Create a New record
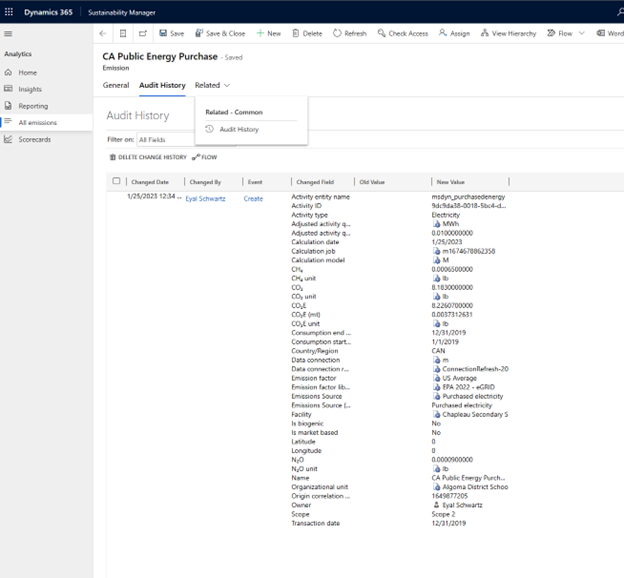The image size is (624, 578). coord(269,33)
